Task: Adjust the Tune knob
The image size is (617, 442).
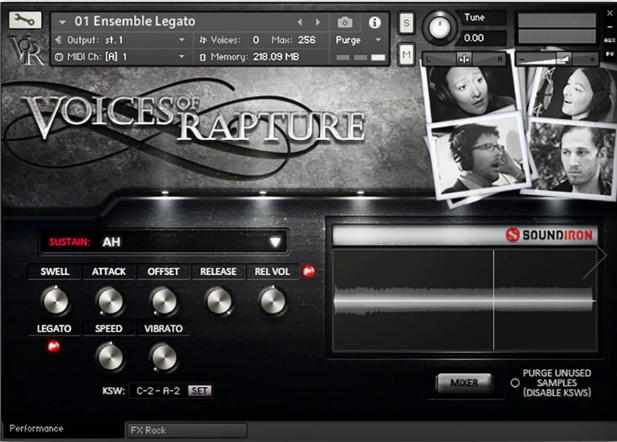Action: [439, 27]
